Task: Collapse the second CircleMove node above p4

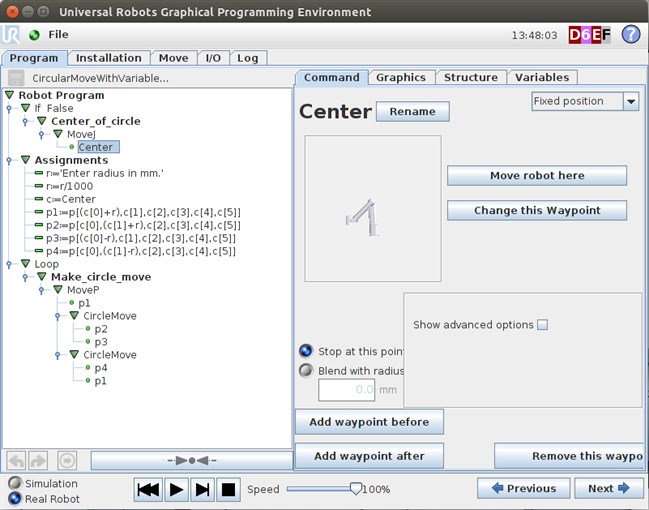Action: [x=74, y=354]
